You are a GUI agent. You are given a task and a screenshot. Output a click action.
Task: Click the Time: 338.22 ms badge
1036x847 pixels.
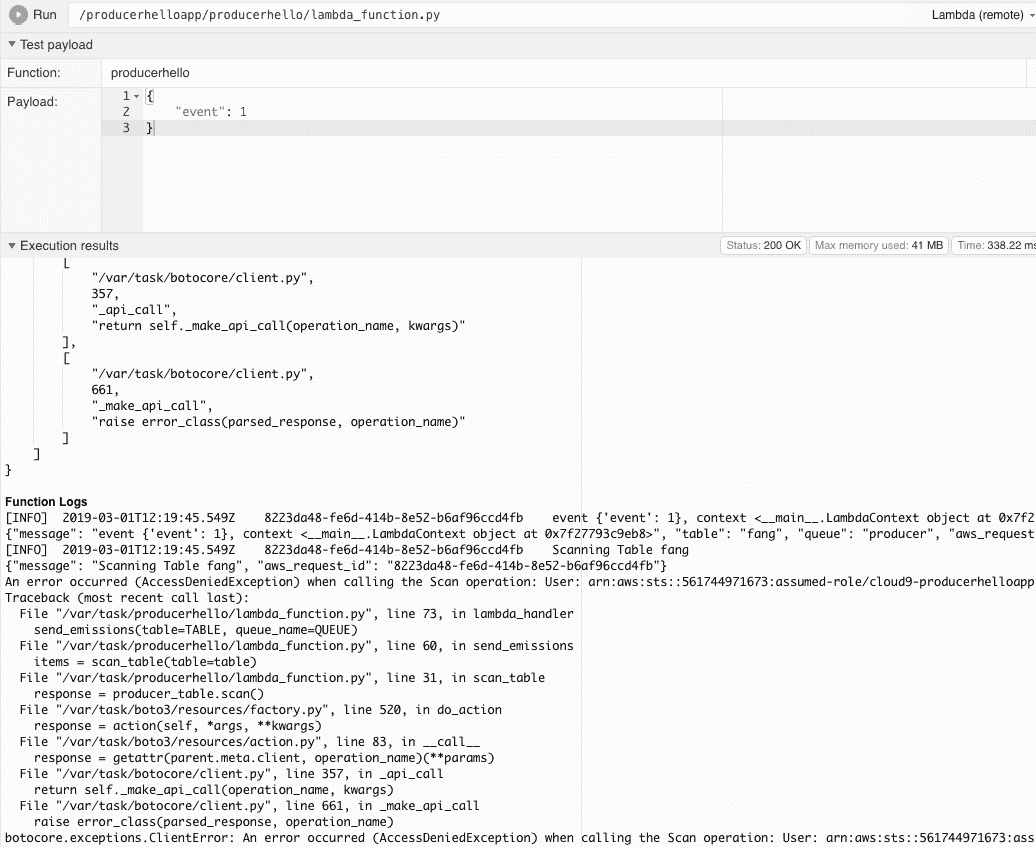tap(995, 245)
